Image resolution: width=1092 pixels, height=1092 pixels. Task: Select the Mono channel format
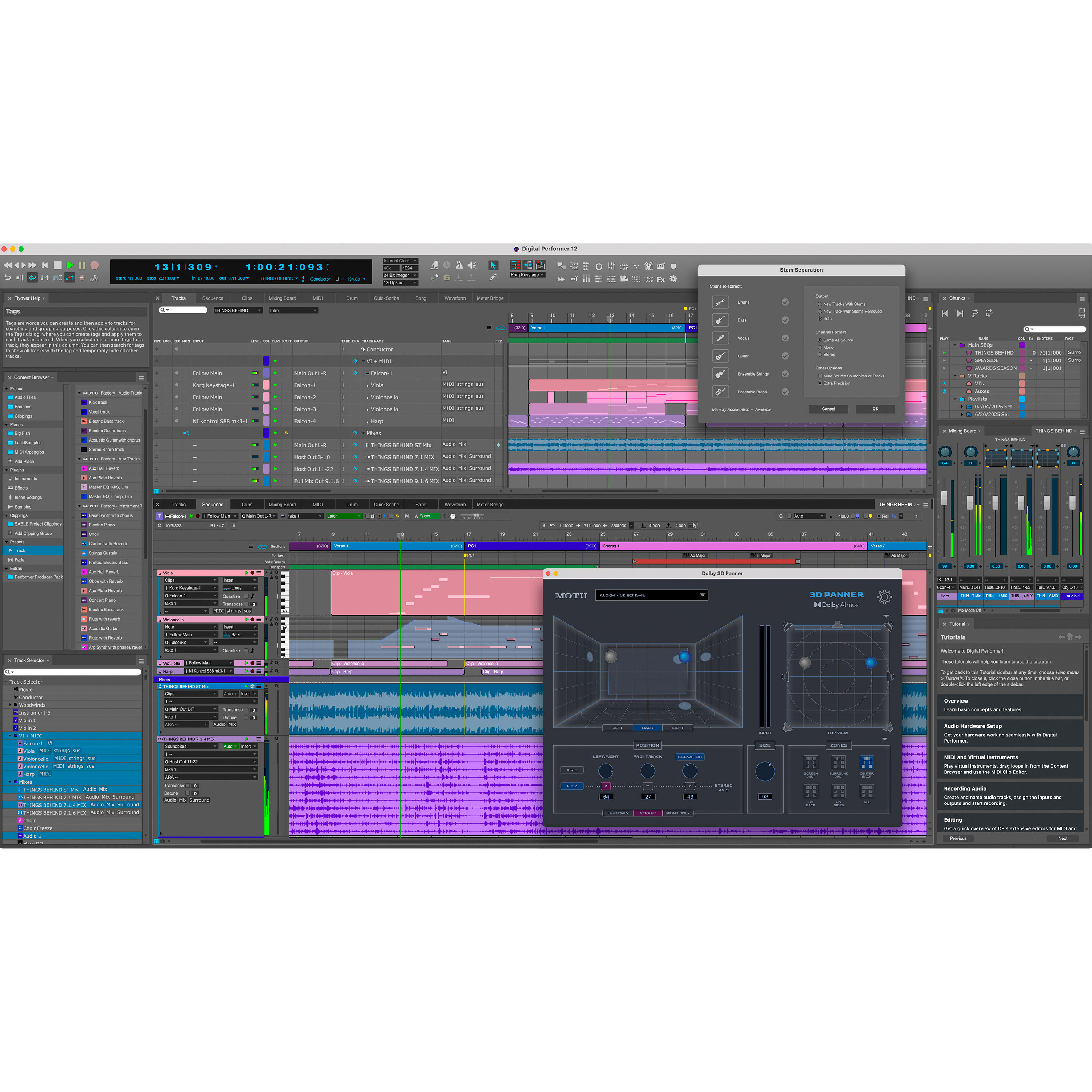point(820,347)
